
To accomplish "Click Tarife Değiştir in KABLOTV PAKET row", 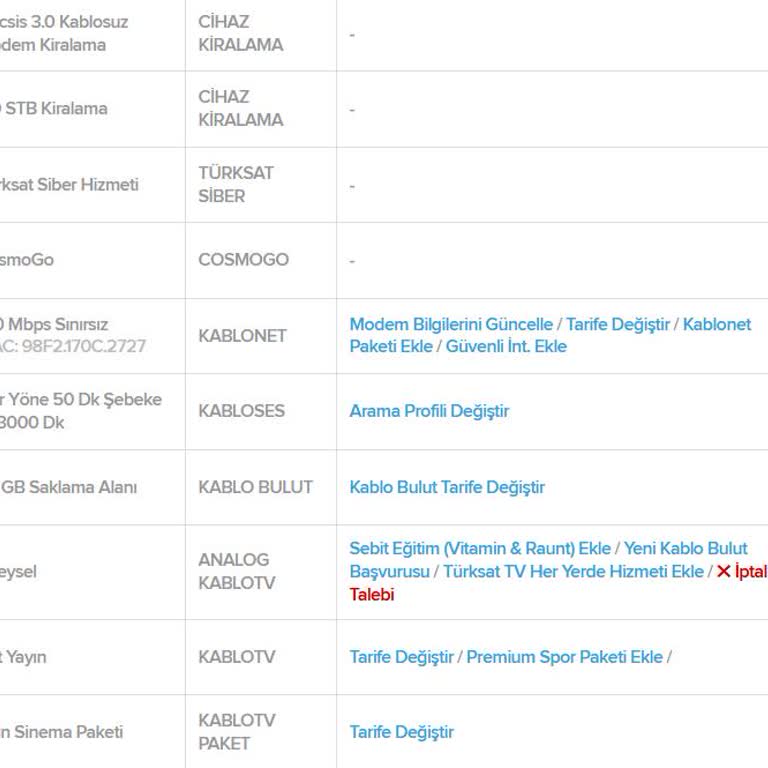I will coord(401,732).
